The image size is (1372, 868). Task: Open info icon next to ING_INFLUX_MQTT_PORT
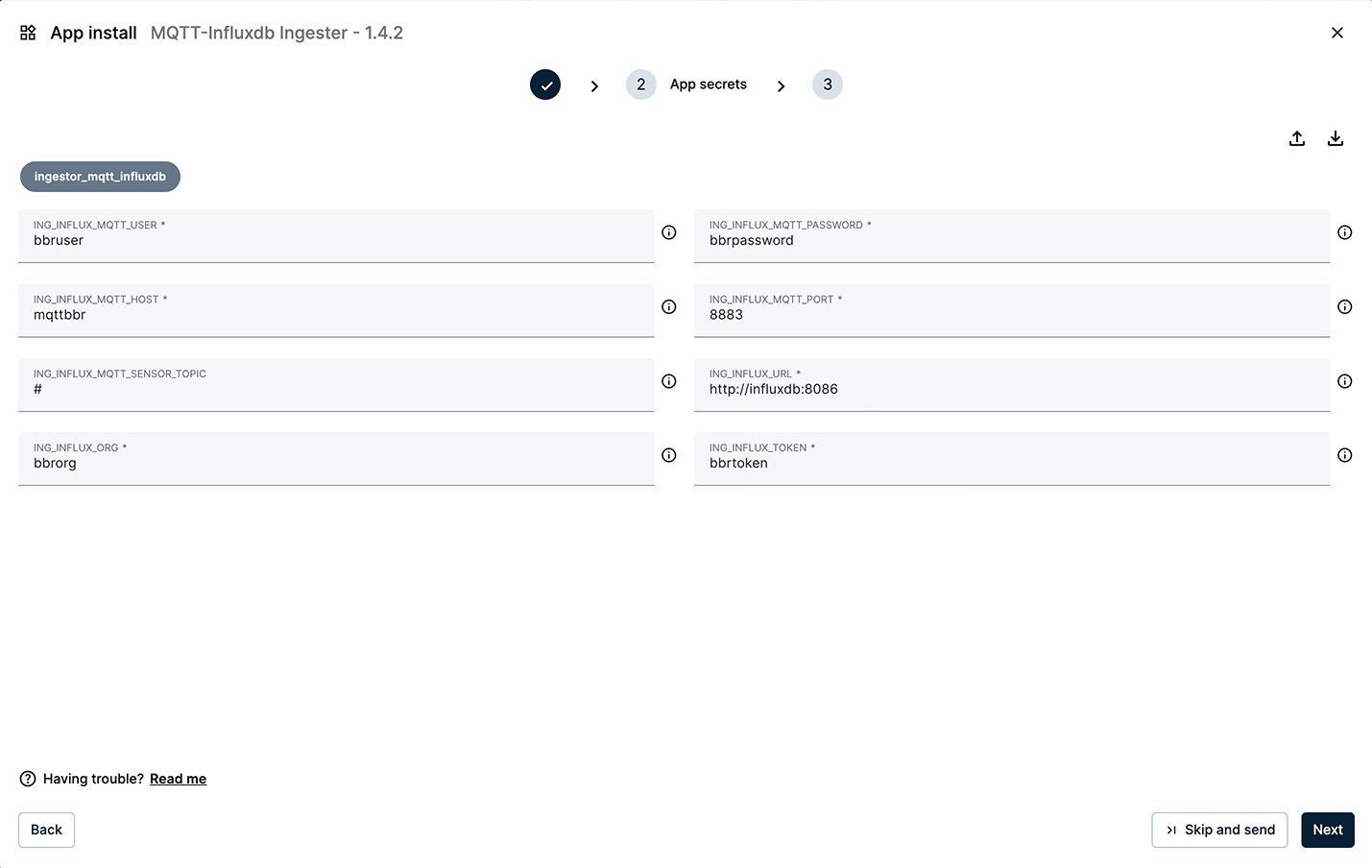1344,307
